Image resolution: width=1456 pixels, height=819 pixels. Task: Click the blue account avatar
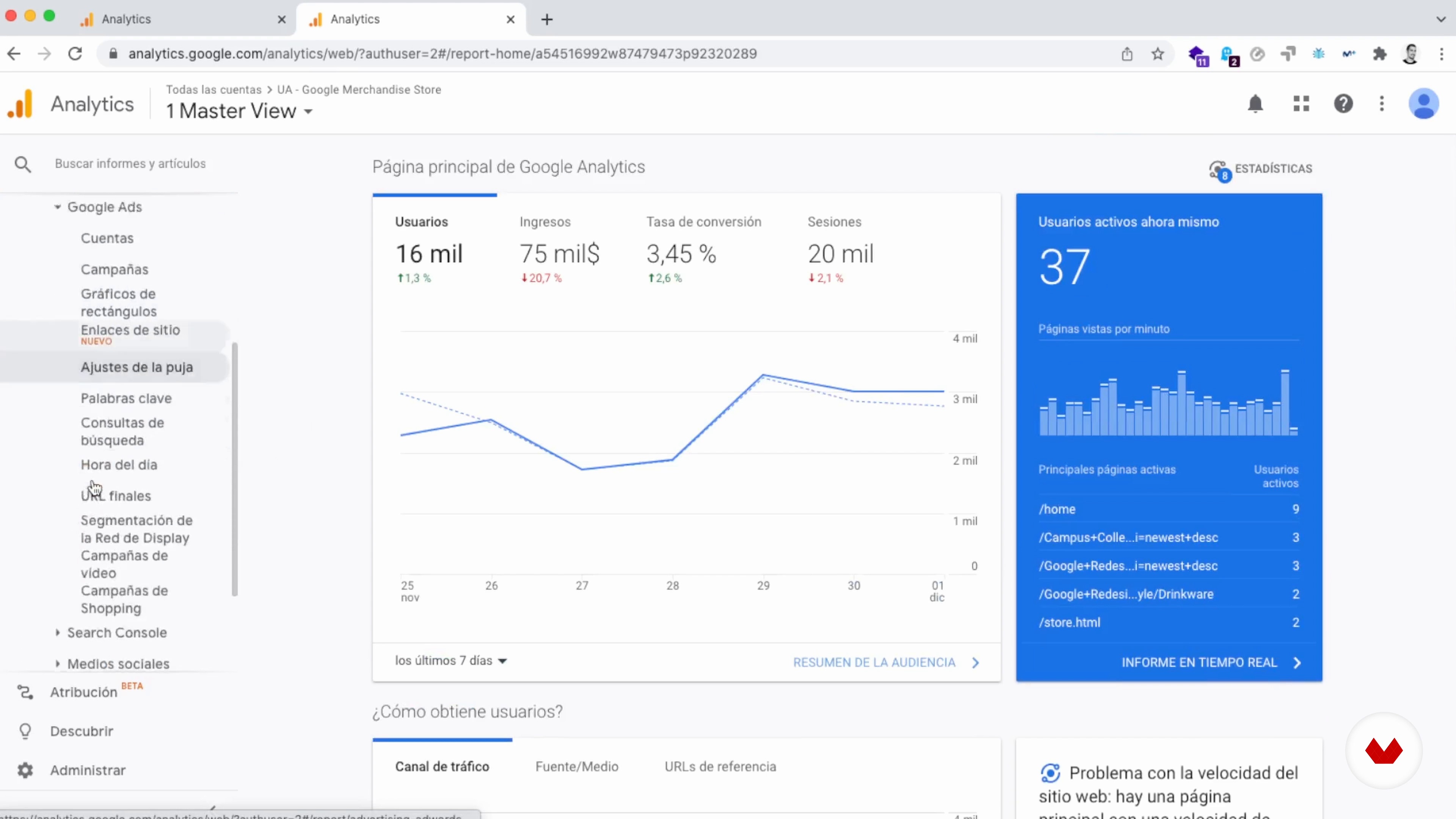1423,104
